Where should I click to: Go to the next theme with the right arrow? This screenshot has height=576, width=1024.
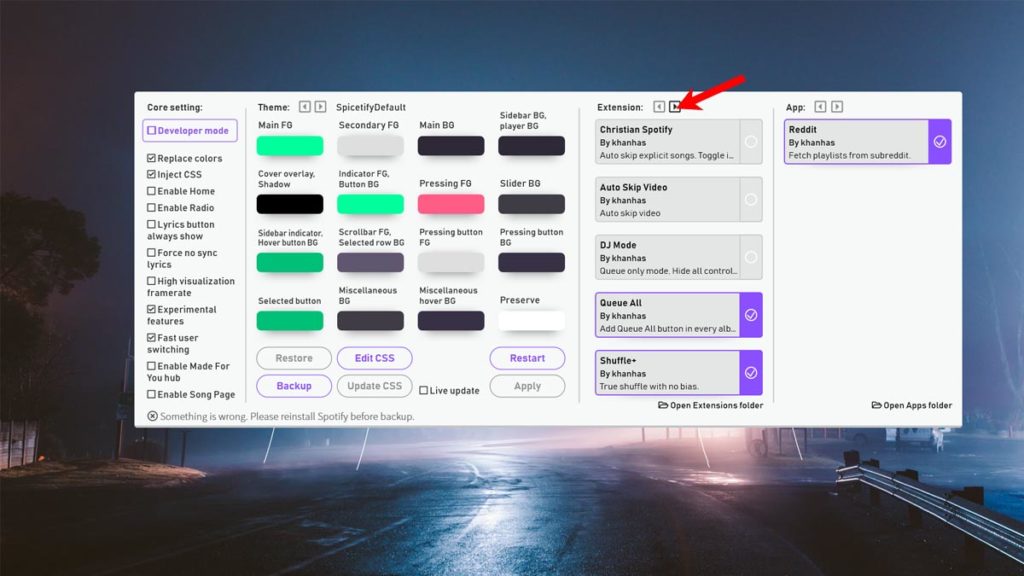pyautogui.click(x=320, y=106)
